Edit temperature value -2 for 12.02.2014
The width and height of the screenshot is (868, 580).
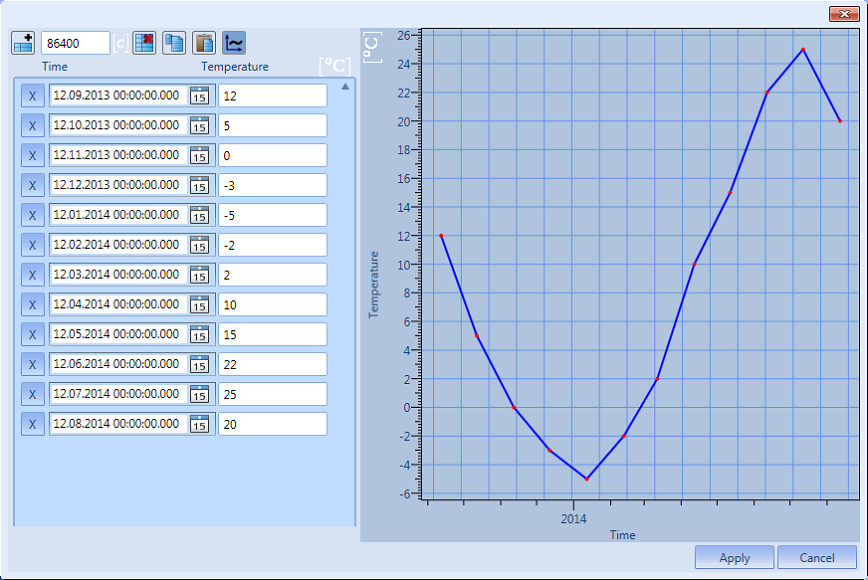click(272, 245)
